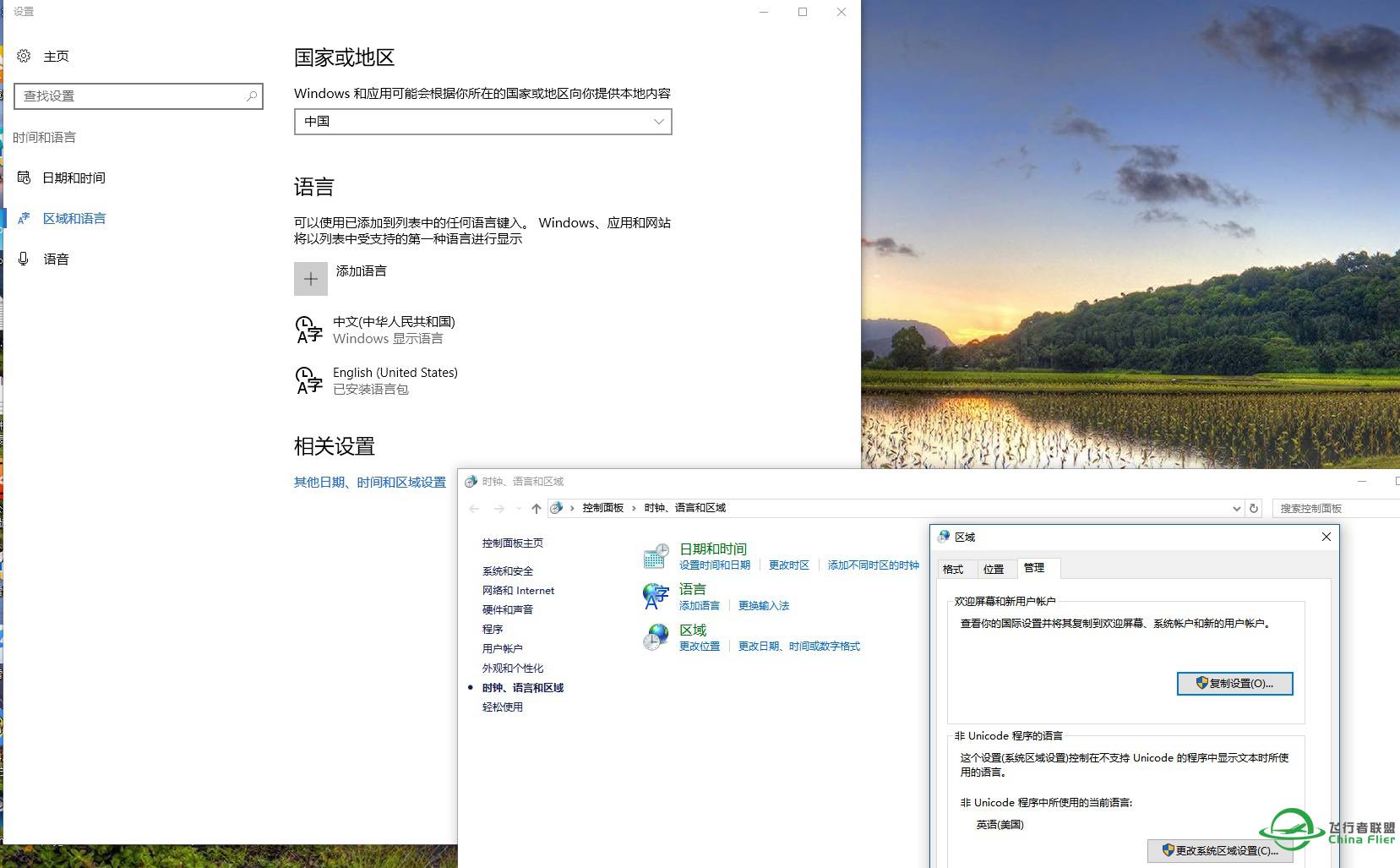Click the magnifier icon in 查找设置 box
The width and height of the screenshot is (1400, 868).
pyautogui.click(x=252, y=96)
